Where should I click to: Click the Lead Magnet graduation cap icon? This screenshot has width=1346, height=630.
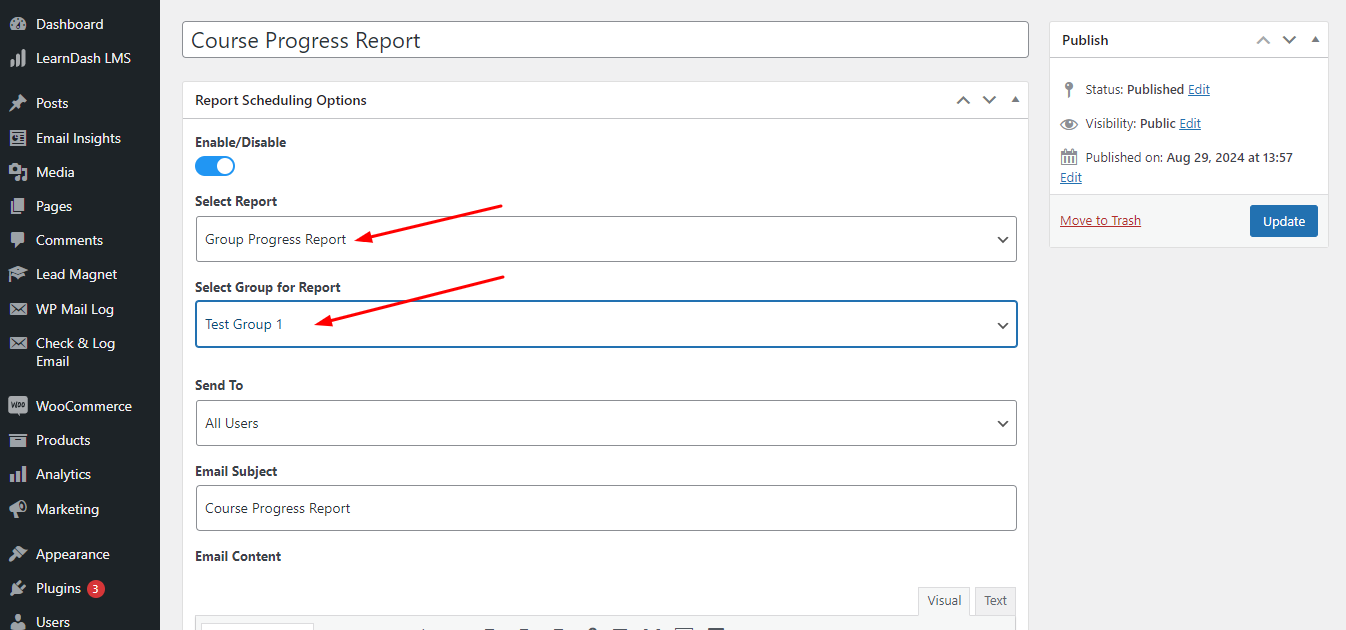(18, 274)
